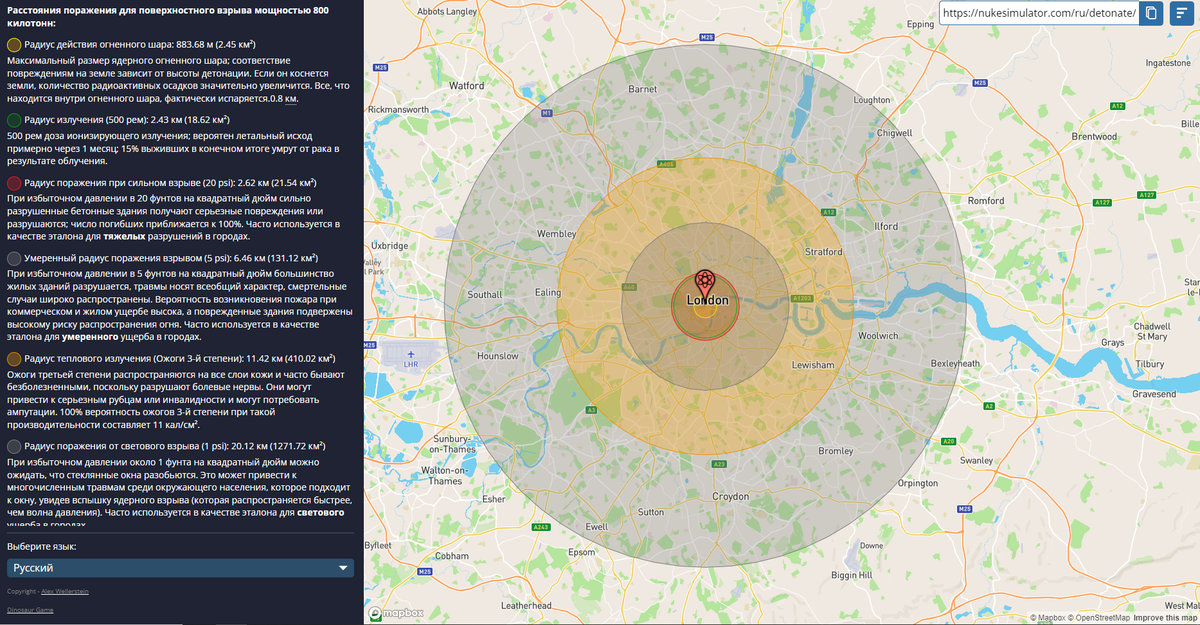Click the Выберите язык label
The image size is (1200, 625).
[x=41, y=547]
